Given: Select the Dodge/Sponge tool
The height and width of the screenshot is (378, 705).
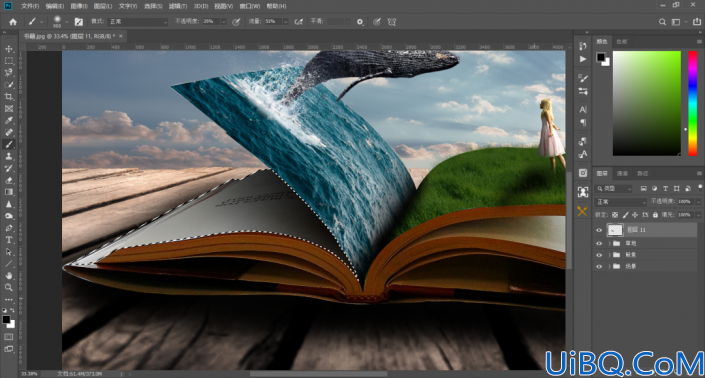Looking at the screenshot, I should [9, 216].
